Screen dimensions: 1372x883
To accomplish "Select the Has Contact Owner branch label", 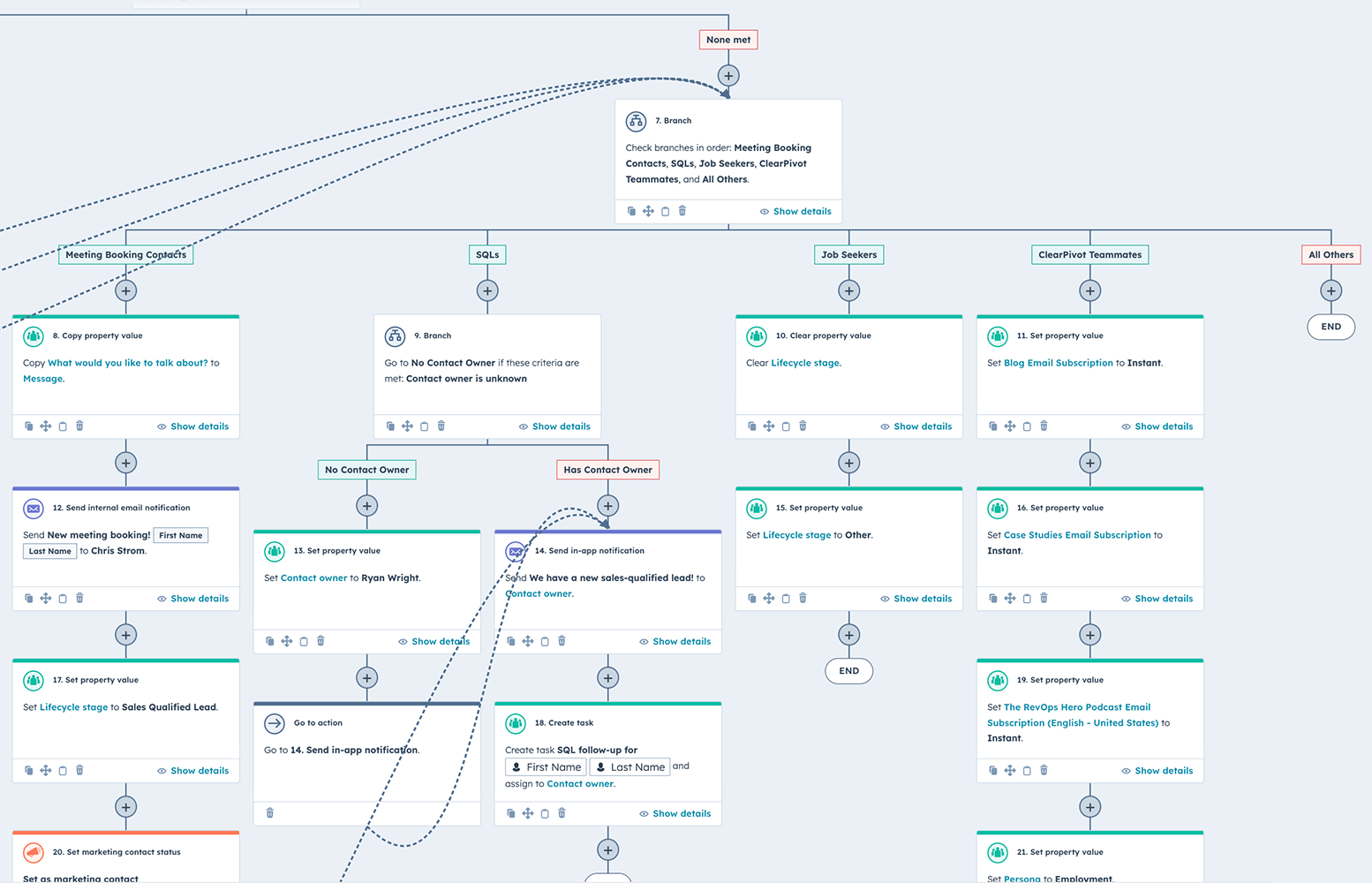I will point(607,470).
